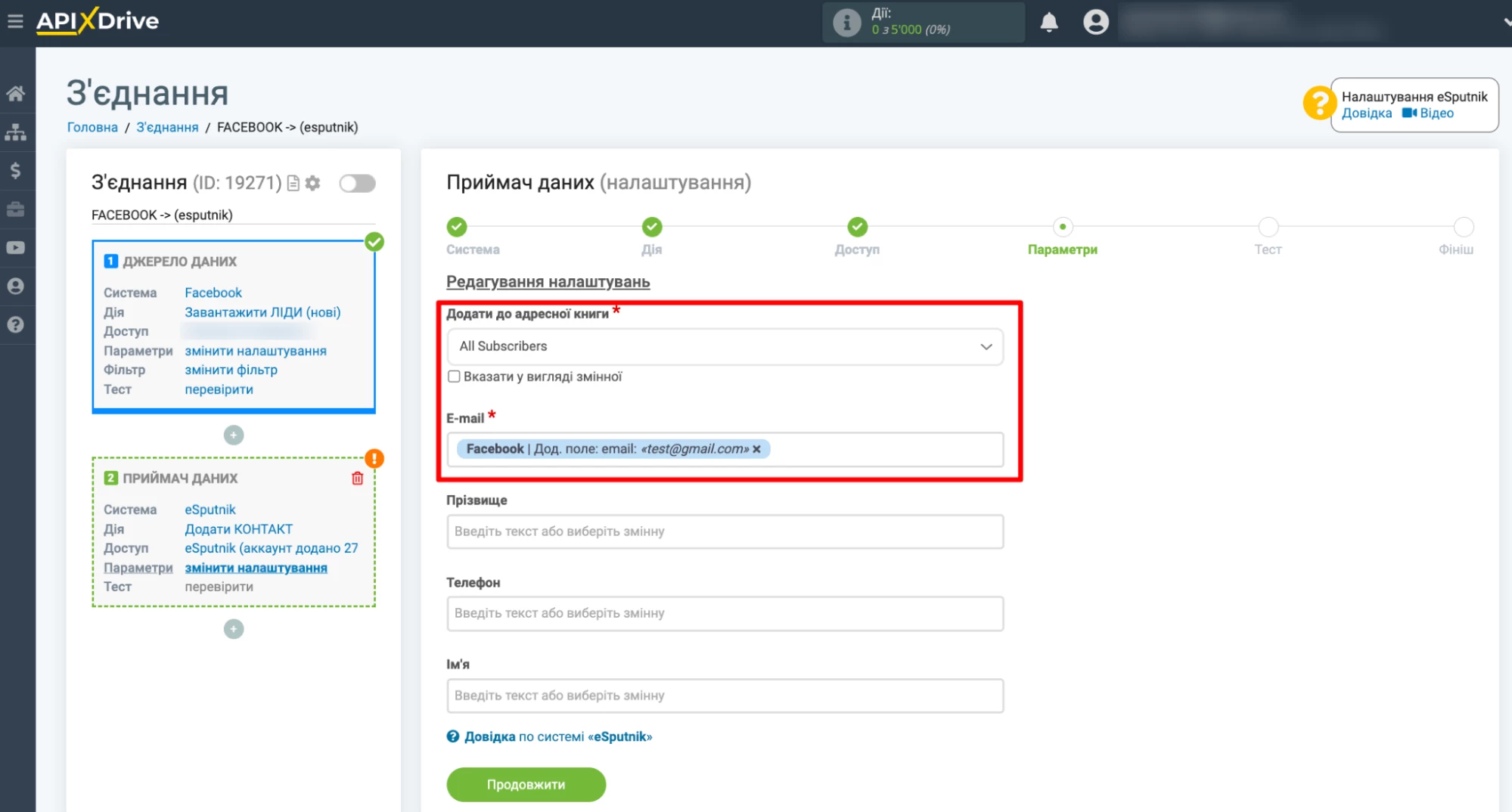
Task: Open the Відео link
Action: point(1428,113)
